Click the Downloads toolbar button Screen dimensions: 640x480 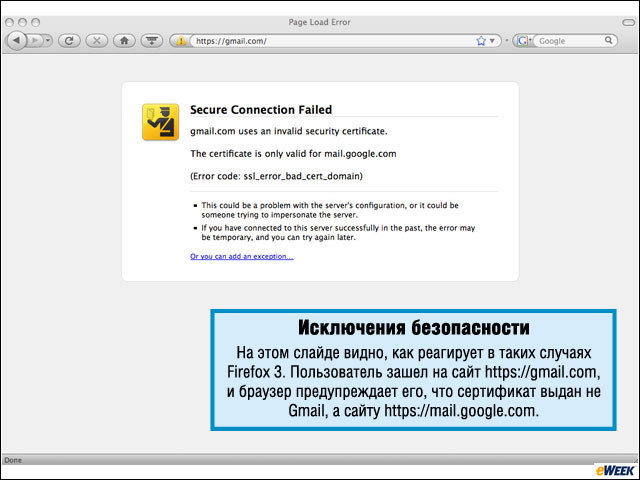point(152,41)
